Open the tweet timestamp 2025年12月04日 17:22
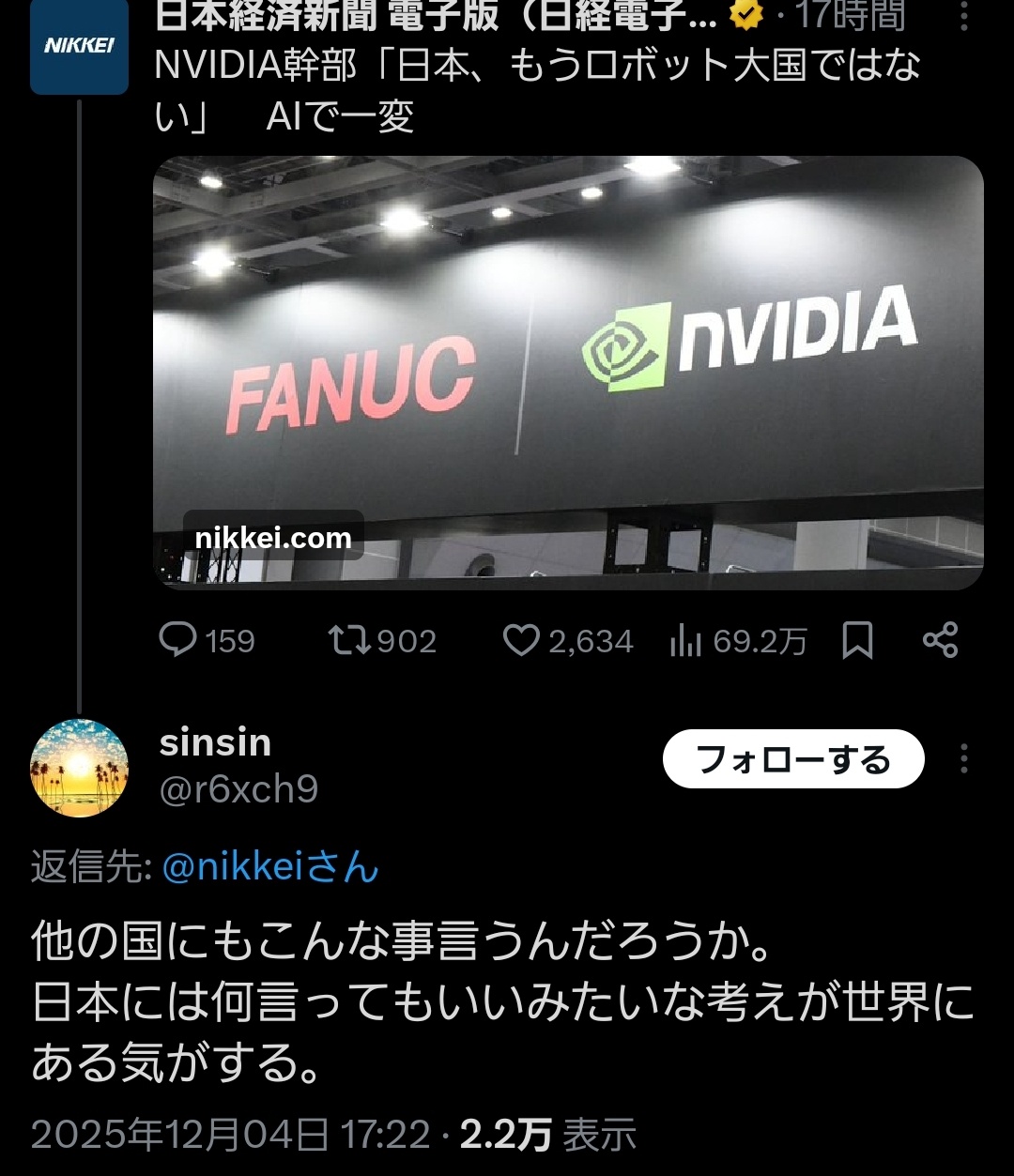Viewport: 1014px width, 1176px height. (x=230, y=1136)
